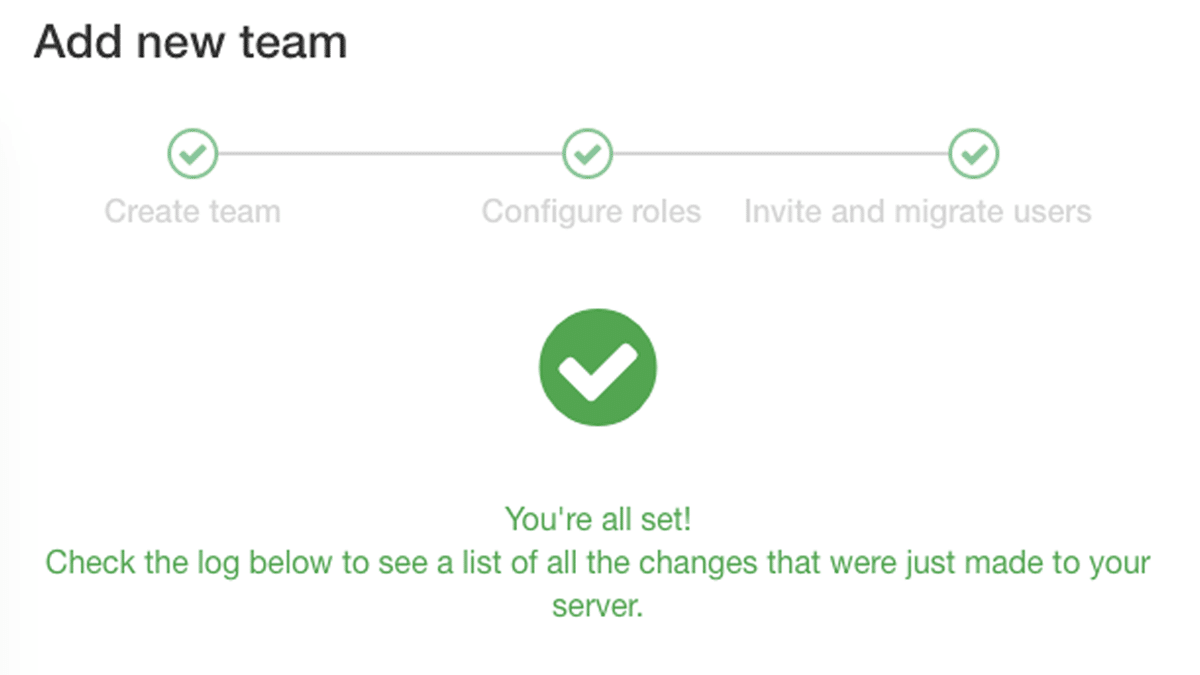Image resolution: width=1200 pixels, height=675 pixels.
Task: Click the word log in the success message
Action: pos(221,563)
